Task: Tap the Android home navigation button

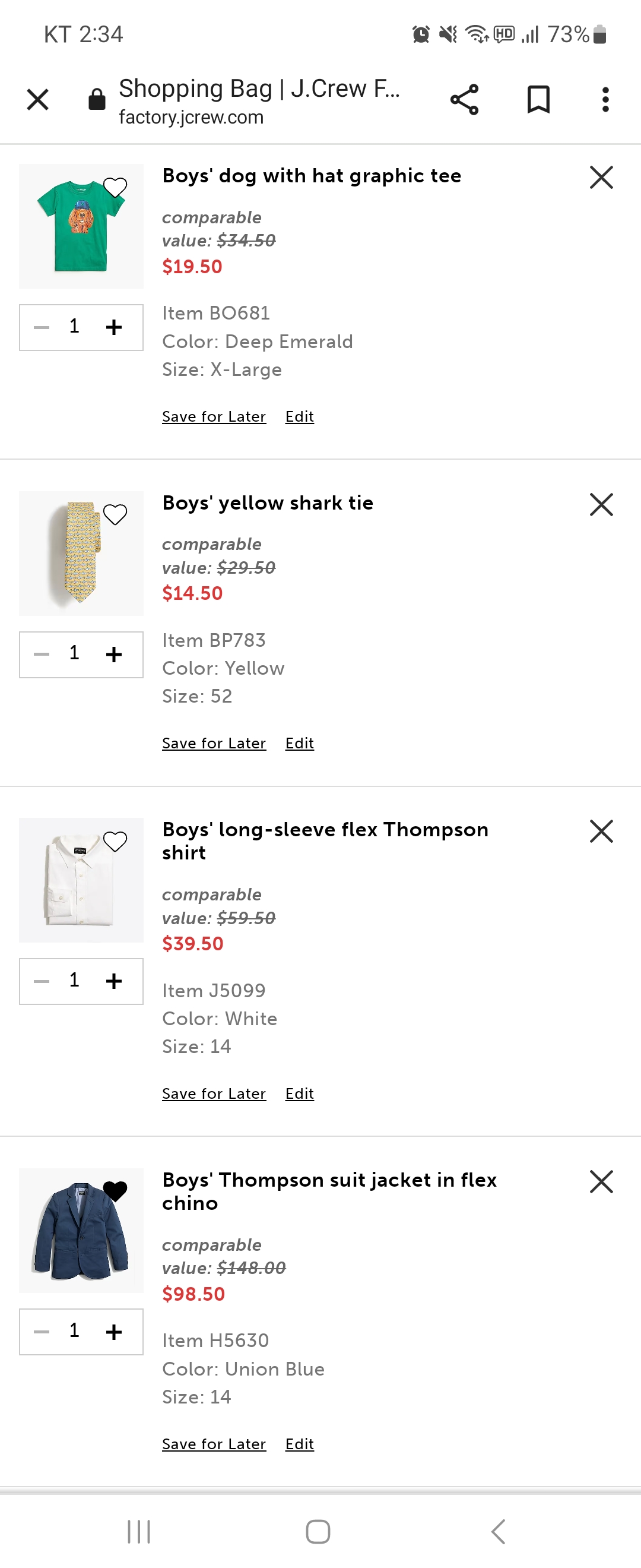Action: tap(318, 1532)
